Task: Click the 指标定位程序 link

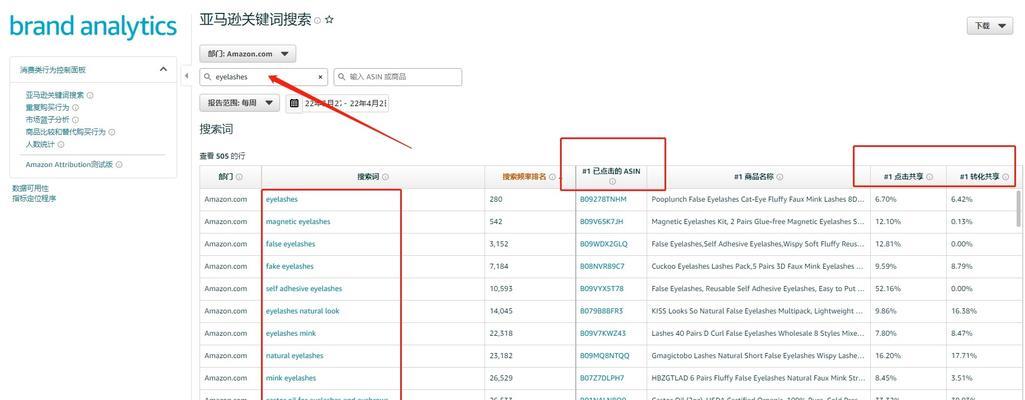Action: click(x=34, y=198)
